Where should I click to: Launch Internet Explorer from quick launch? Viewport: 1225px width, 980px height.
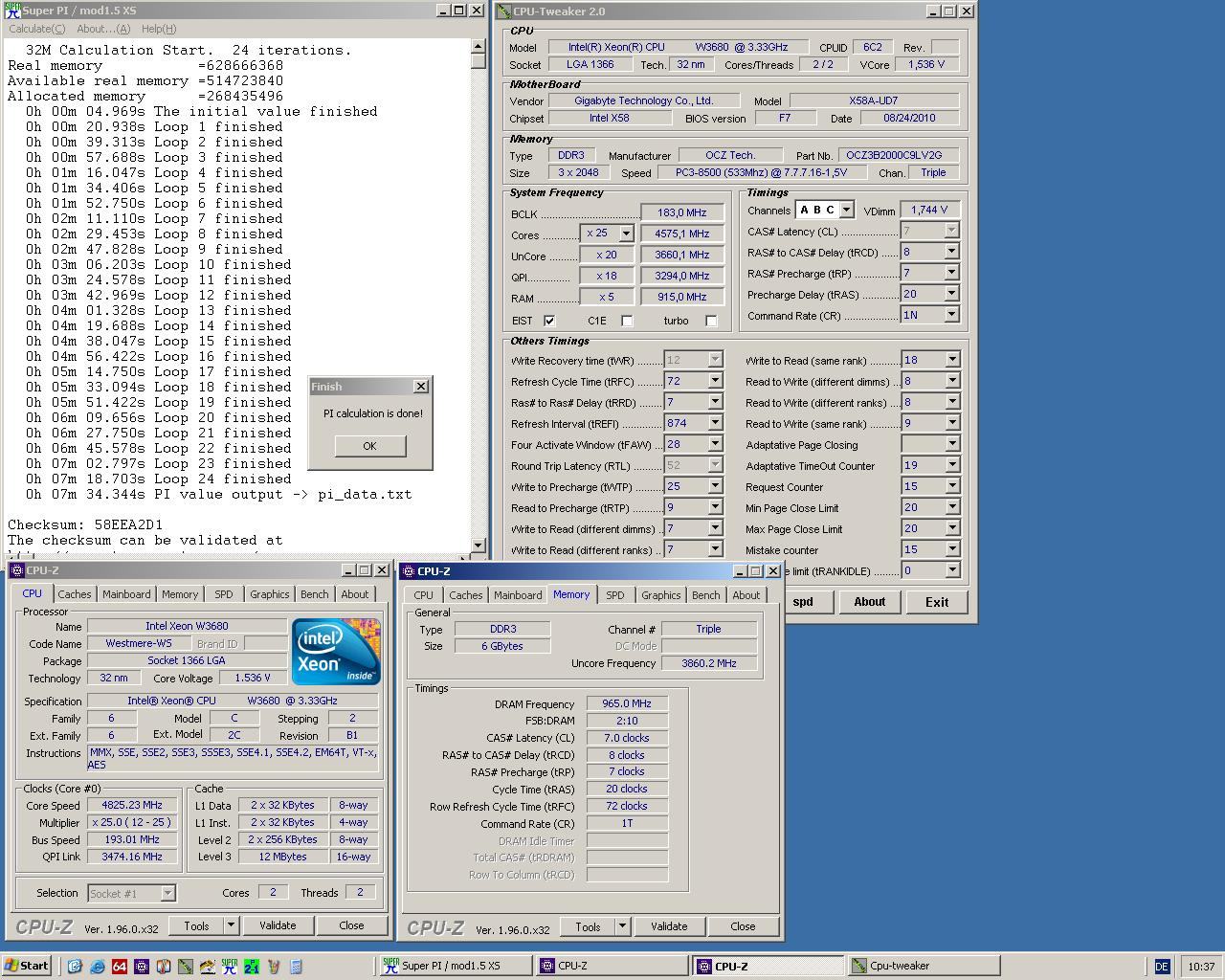tap(97, 966)
